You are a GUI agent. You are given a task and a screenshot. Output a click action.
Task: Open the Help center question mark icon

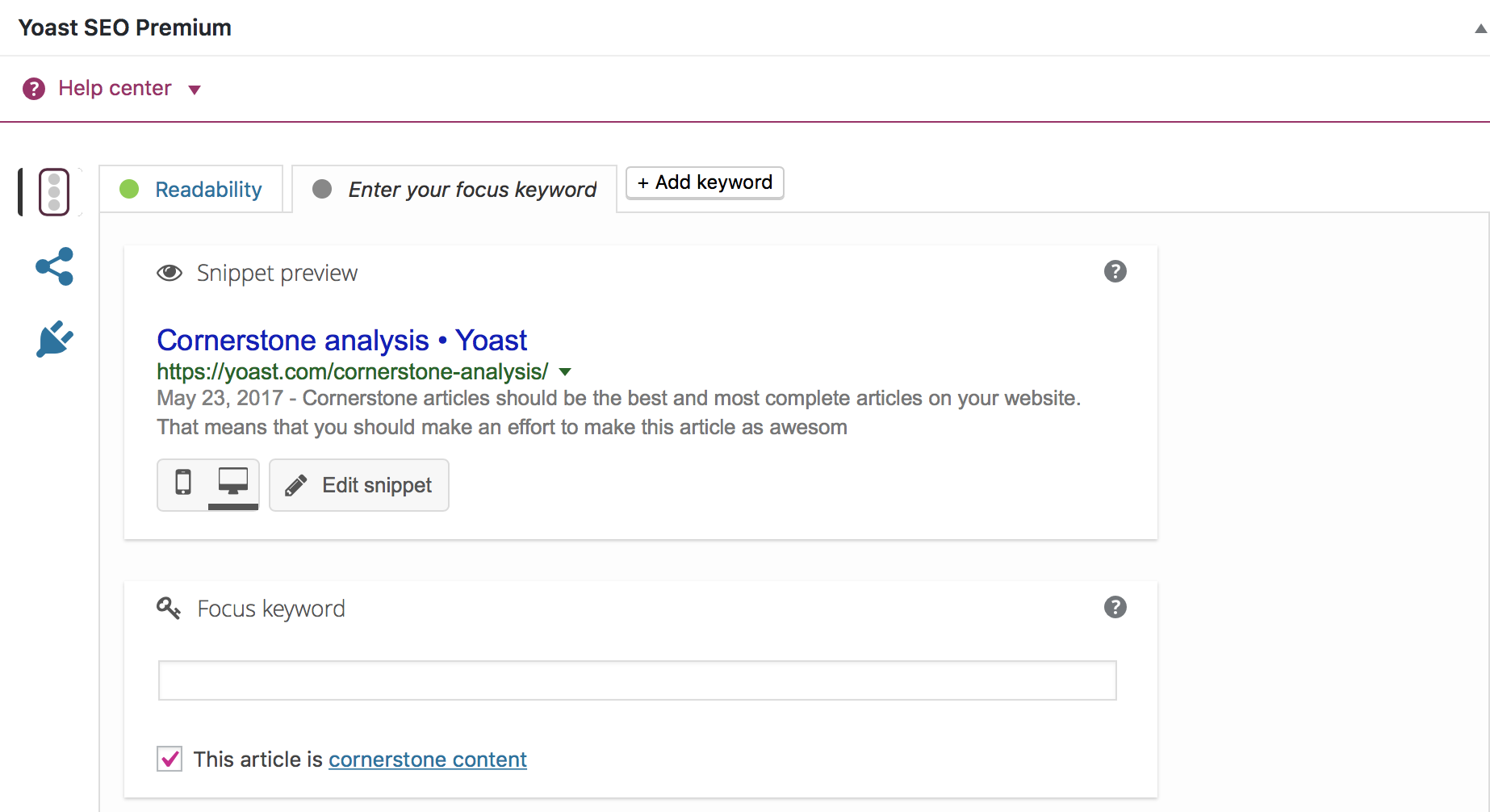[x=34, y=89]
